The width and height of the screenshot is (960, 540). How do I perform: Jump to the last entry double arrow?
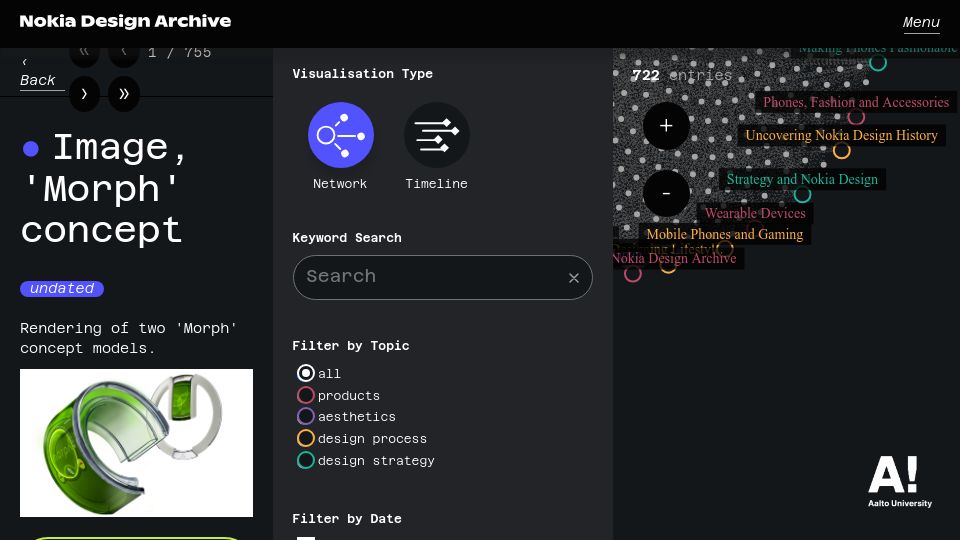[x=124, y=94]
